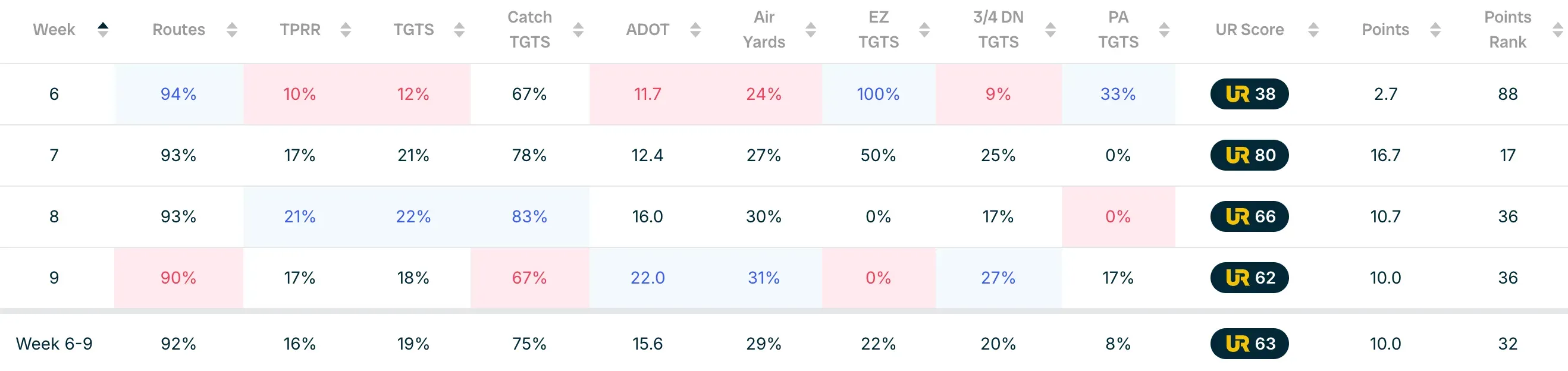Image resolution: width=1568 pixels, height=371 pixels.
Task: Click EZ TGTS sort arrows
Action: click(924, 29)
